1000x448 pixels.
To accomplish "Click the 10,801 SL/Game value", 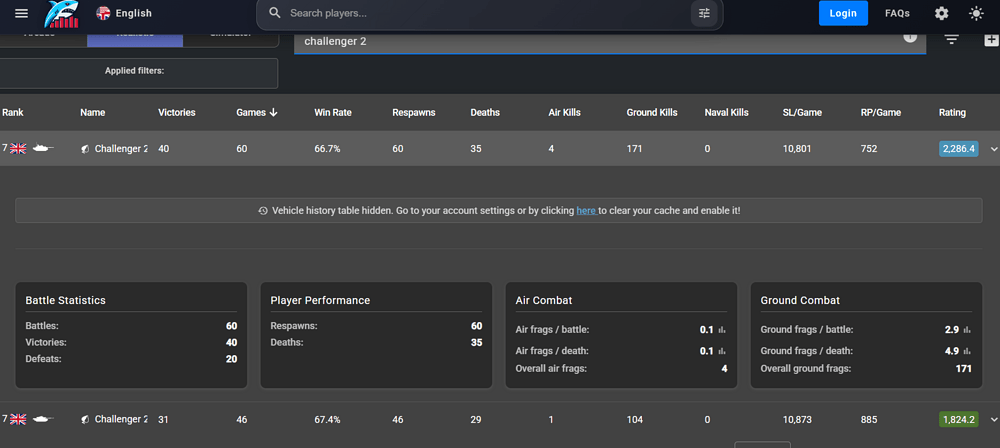I will [797, 149].
